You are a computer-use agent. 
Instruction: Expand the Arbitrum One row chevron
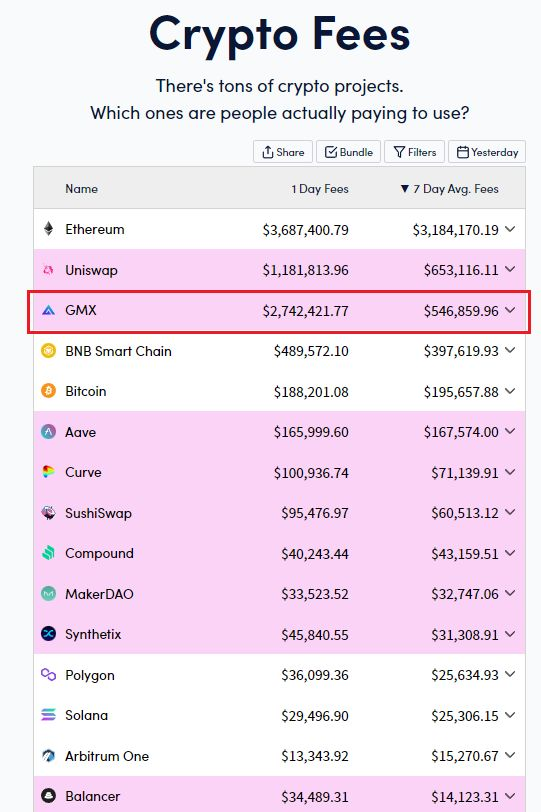[510, 755]
